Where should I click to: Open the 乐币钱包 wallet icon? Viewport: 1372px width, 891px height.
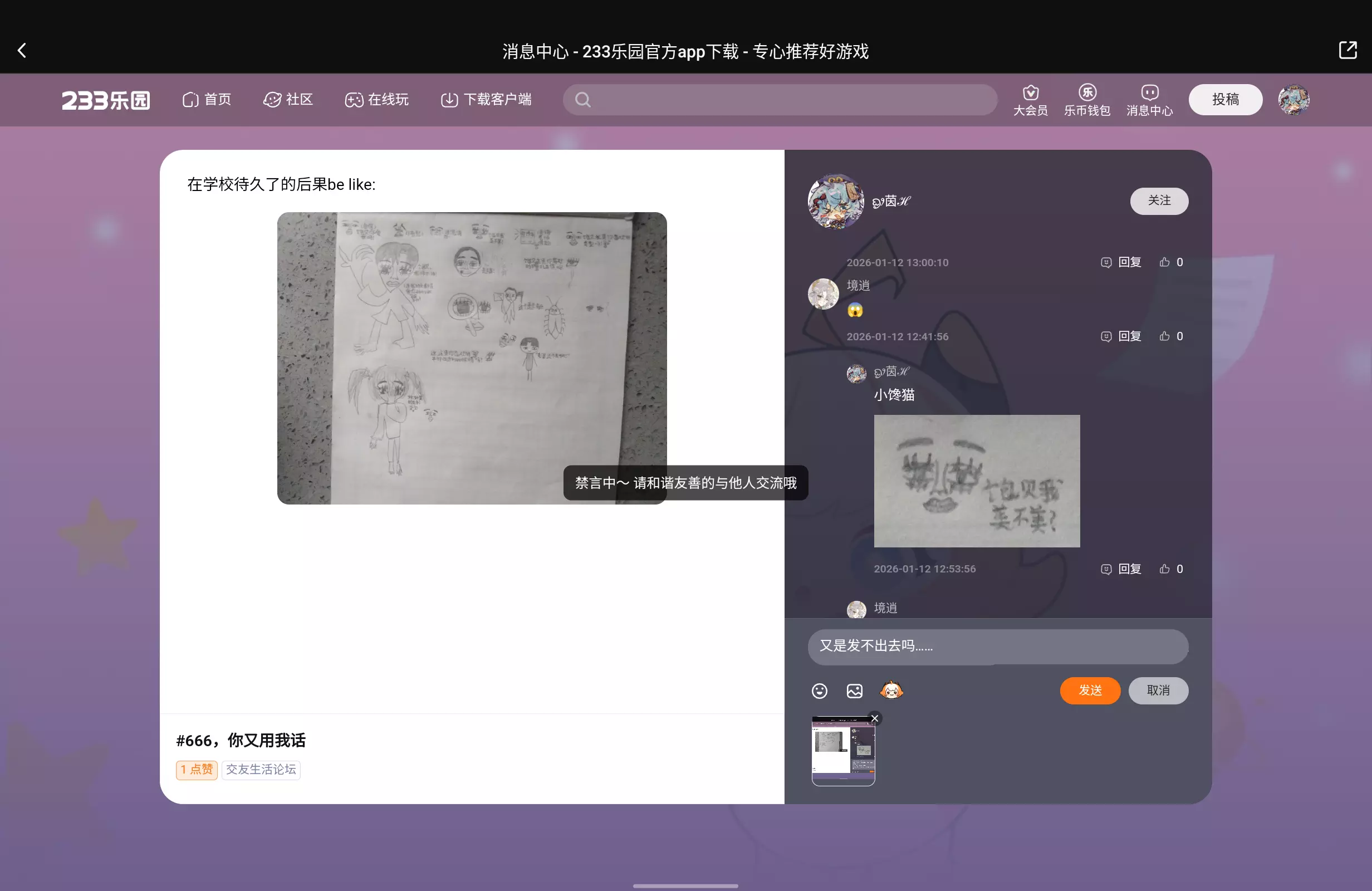point(1087,100)
